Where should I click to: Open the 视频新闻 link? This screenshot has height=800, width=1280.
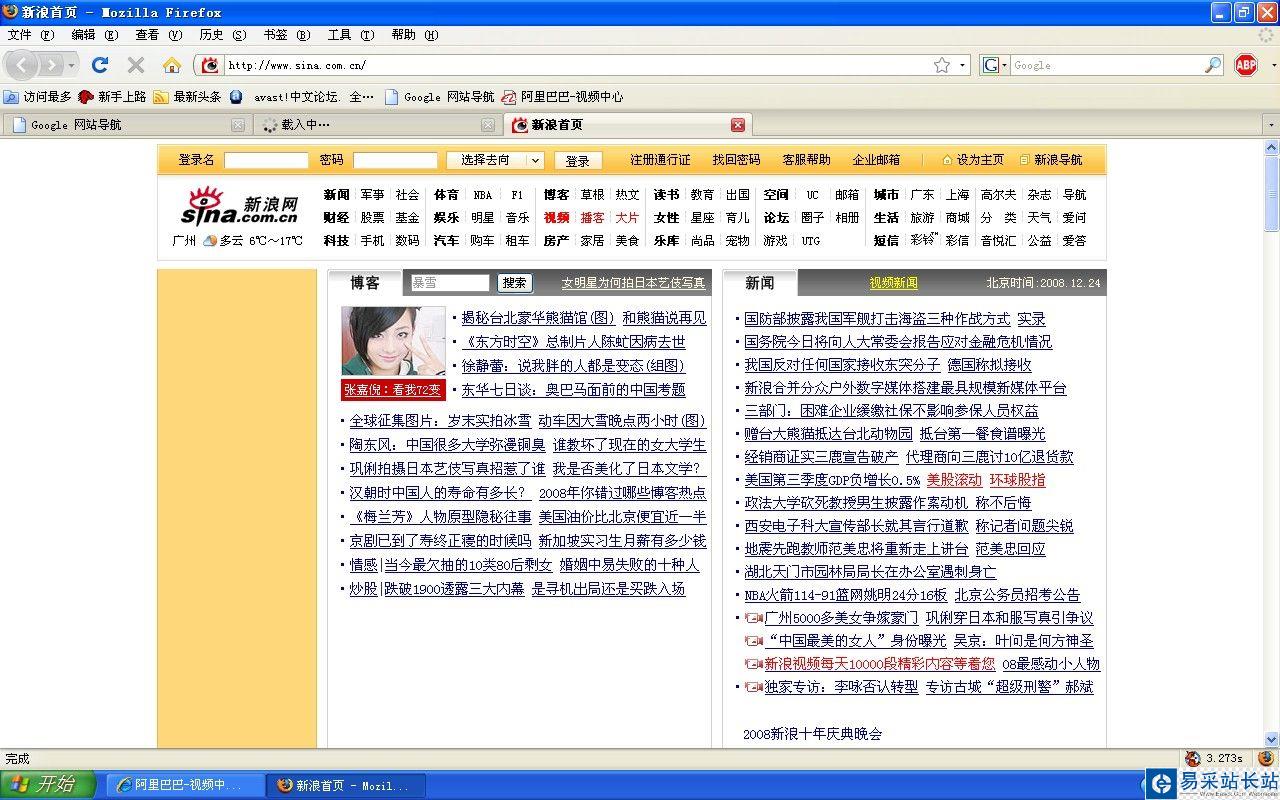pos(893,283)
